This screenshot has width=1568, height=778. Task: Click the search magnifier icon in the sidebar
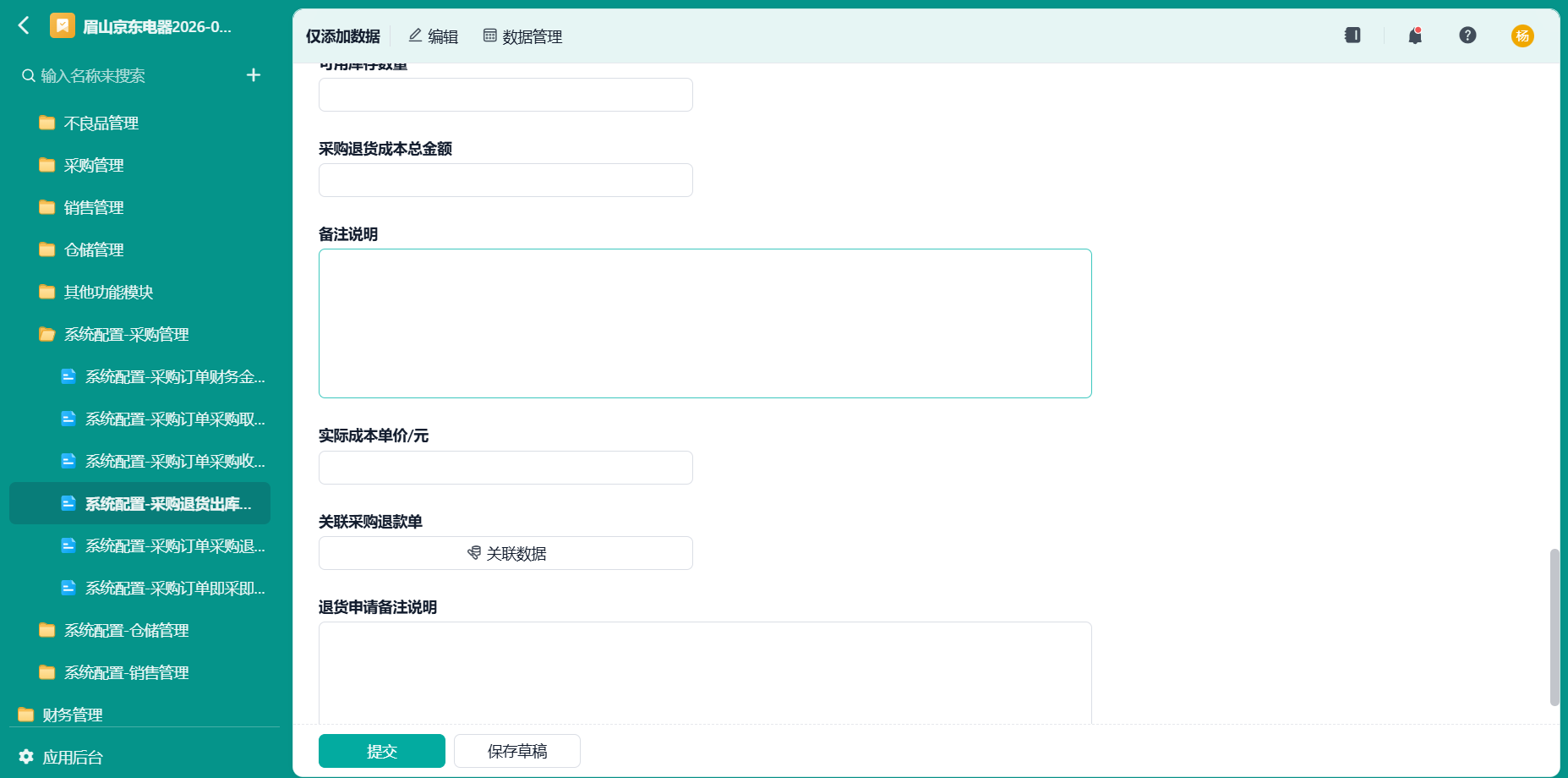(29, 76)
